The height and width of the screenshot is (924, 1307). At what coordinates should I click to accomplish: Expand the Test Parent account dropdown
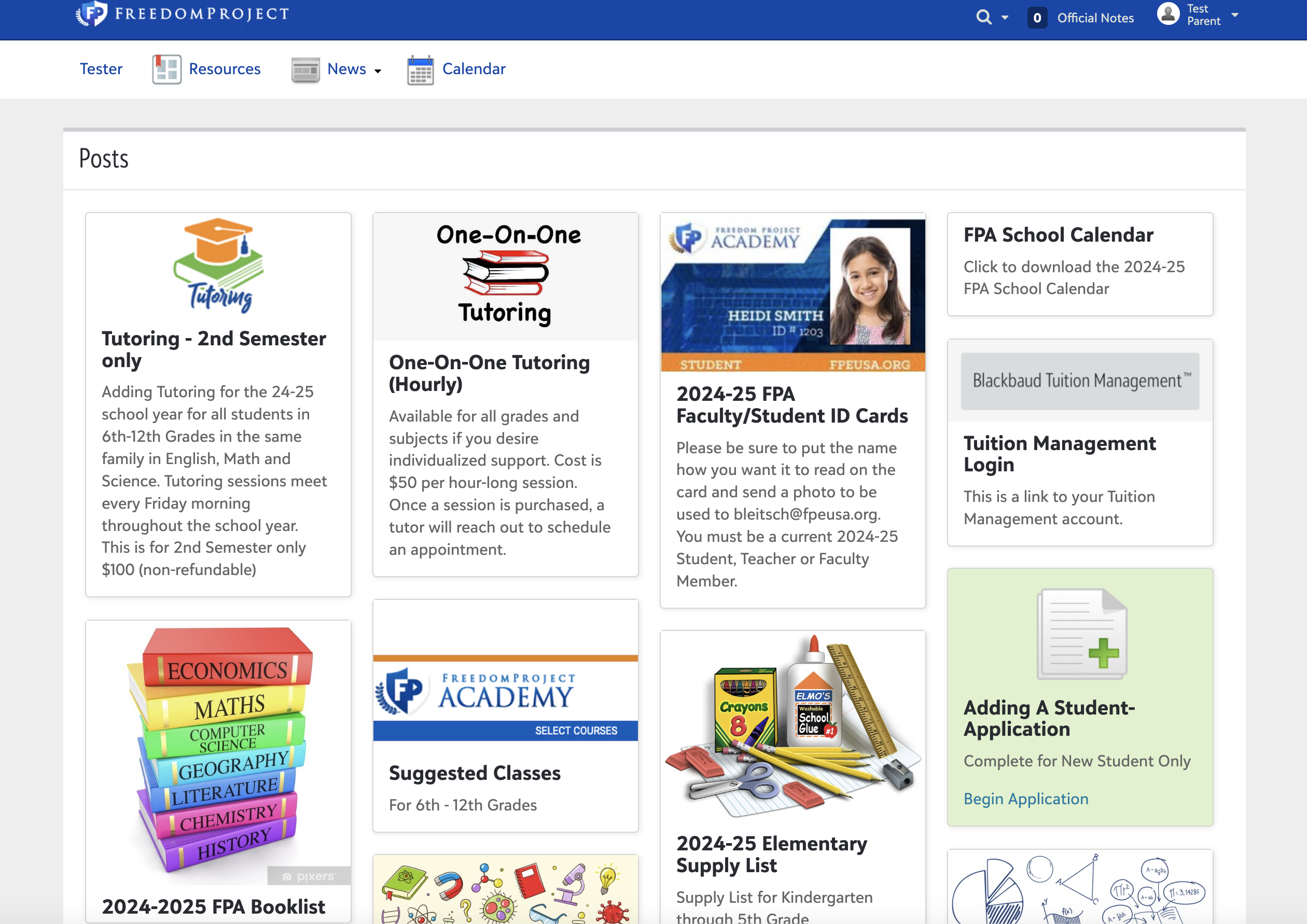click(1235, 15)
